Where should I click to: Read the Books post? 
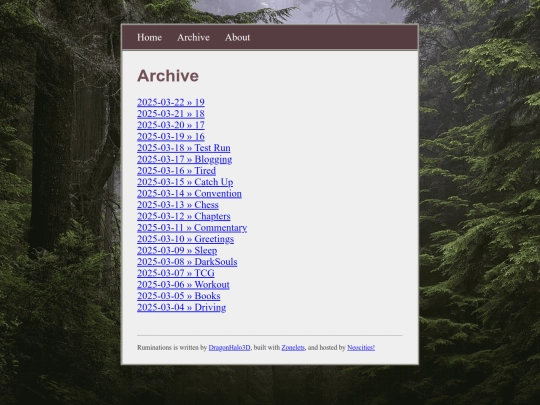coord(179,296)
